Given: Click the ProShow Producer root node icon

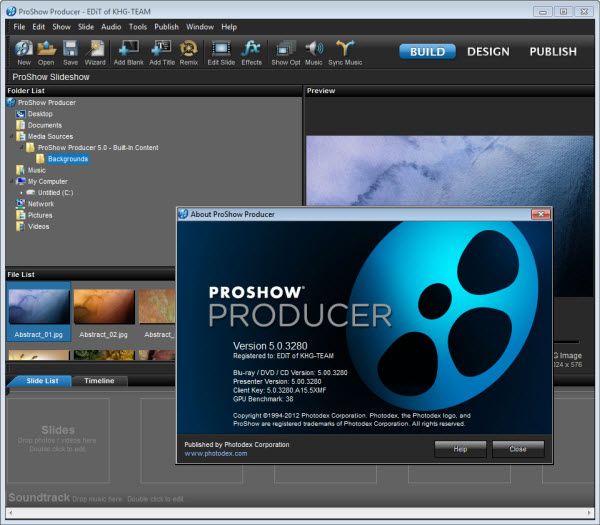Looking at the screenshot, I should click(x=11, y=103).
